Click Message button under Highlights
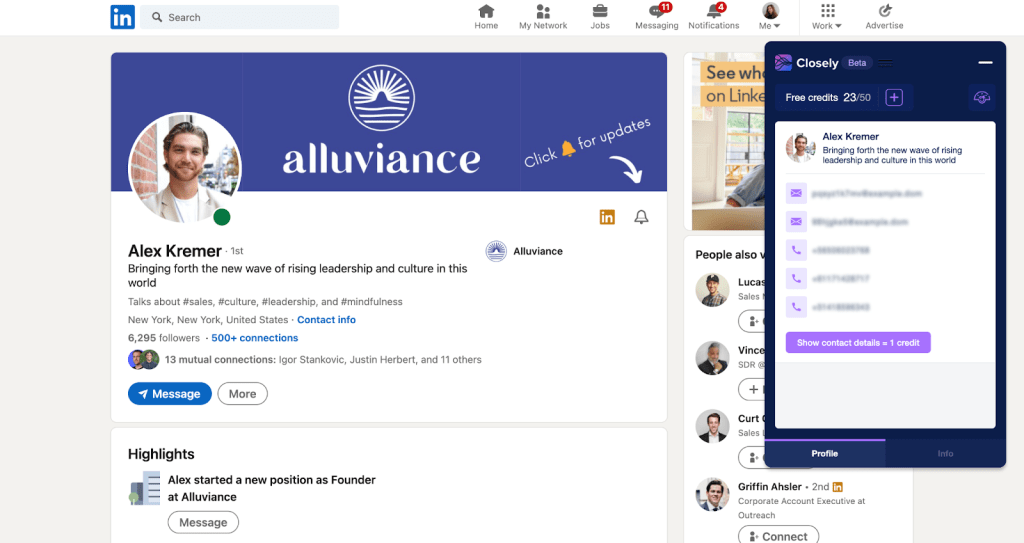The width and height of the screenshot is (1024, 543). click(x=203, y=522)
